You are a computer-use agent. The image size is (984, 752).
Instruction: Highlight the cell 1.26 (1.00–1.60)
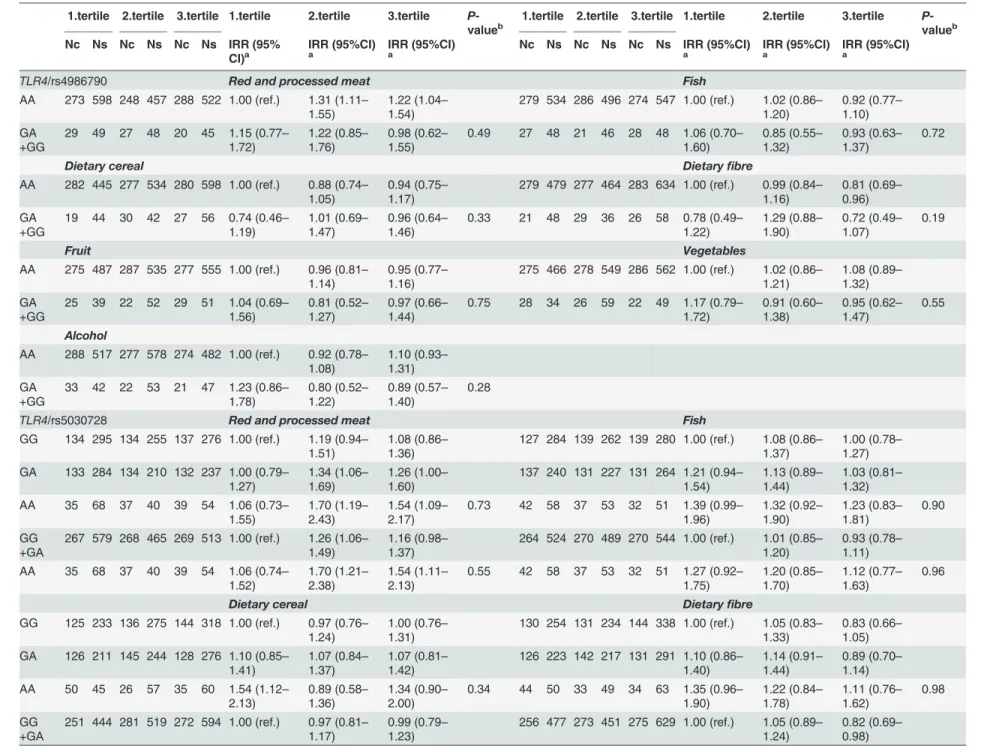point(418,479)
